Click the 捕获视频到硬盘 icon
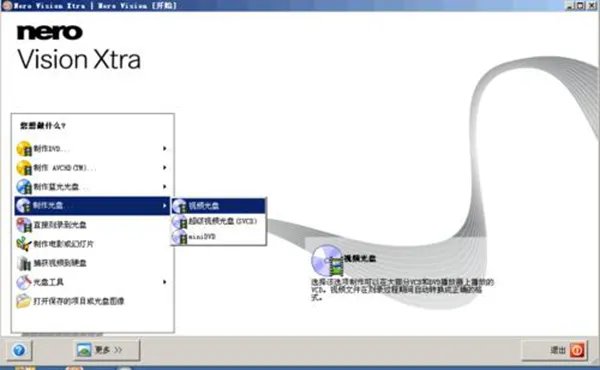The height and width of the screenshot is (370, 600). point(24,263)
